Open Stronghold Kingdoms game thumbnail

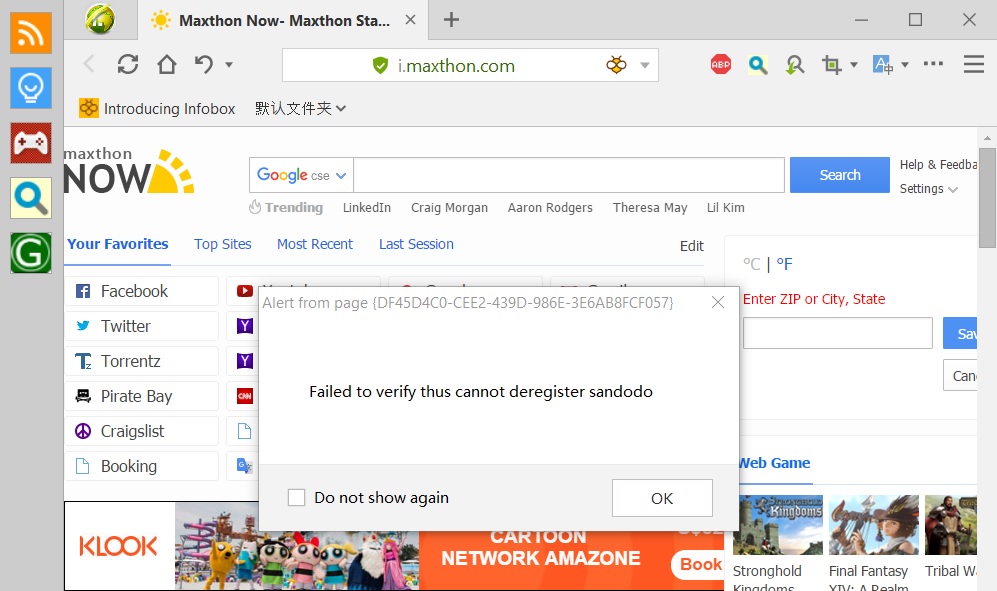(x=778, y=525)
